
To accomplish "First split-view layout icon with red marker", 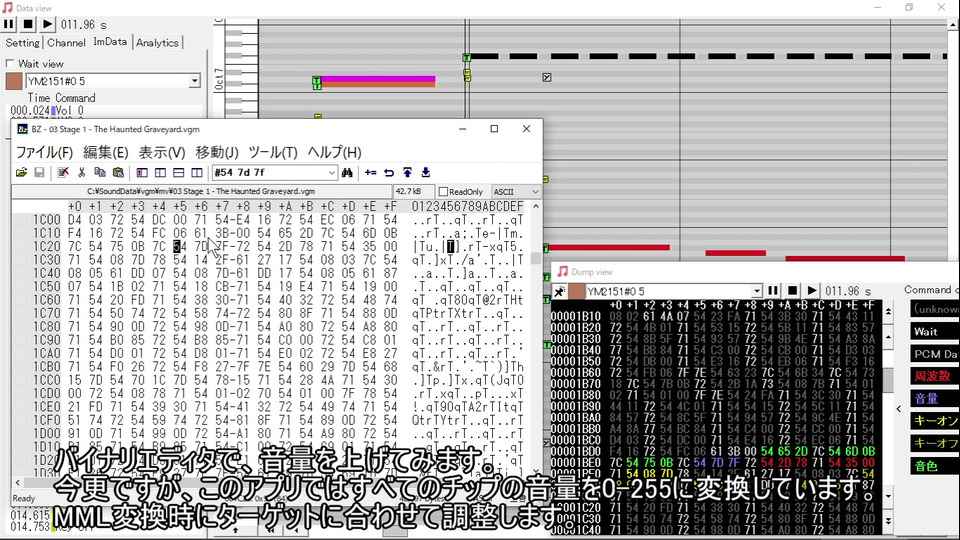I will point(142,173).
